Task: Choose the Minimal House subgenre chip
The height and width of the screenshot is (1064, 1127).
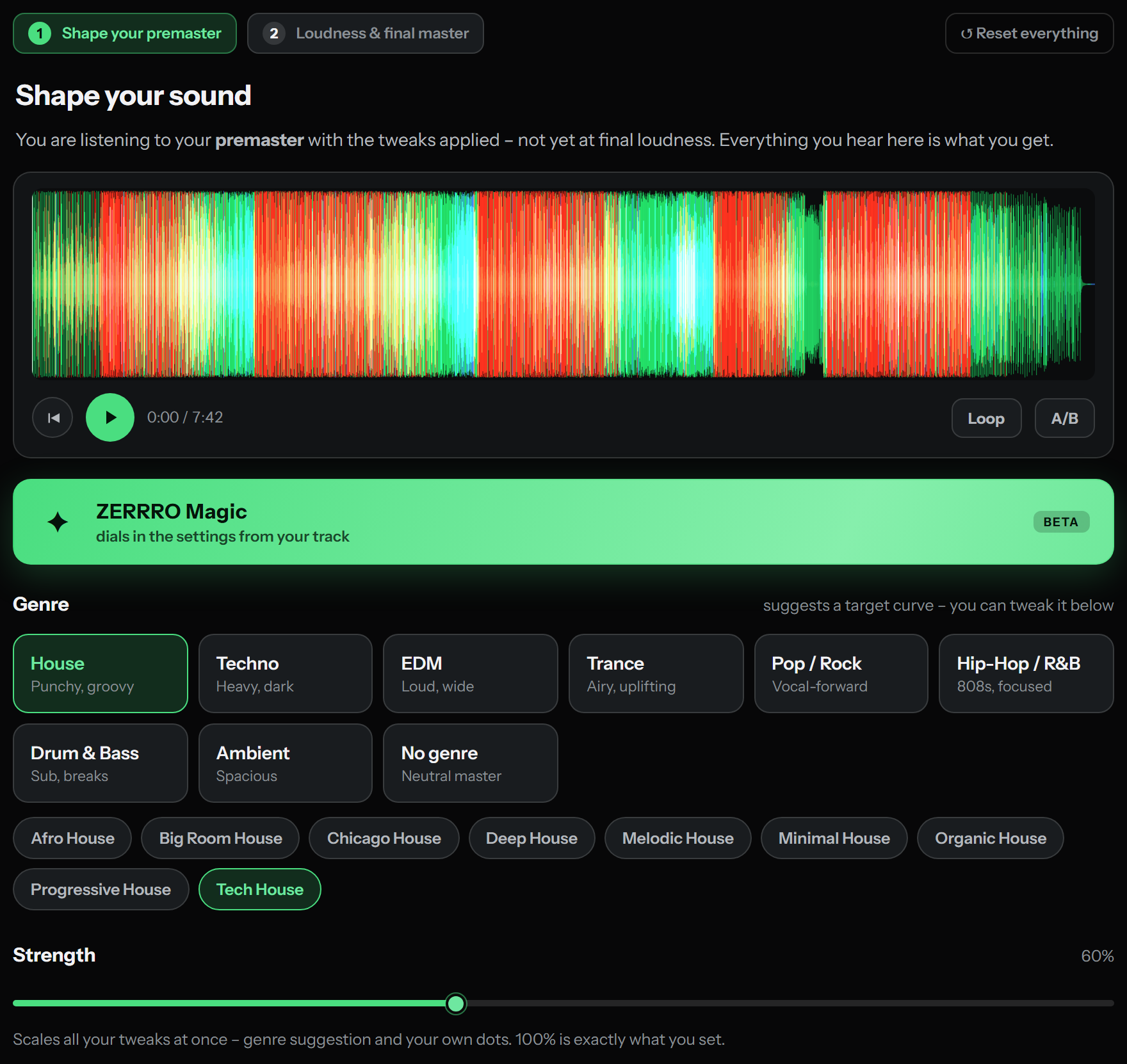Action: point(834,838)
